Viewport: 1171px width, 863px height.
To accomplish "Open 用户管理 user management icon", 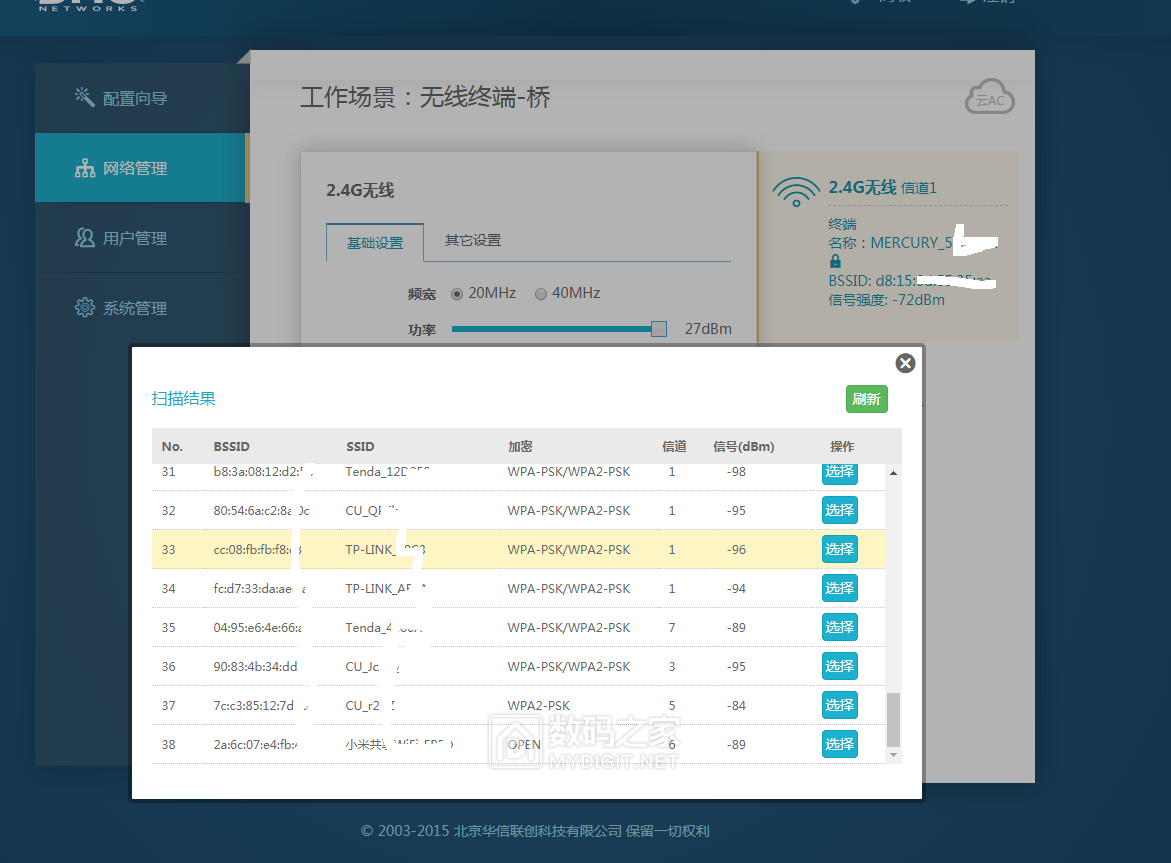I will pos(83,237).
